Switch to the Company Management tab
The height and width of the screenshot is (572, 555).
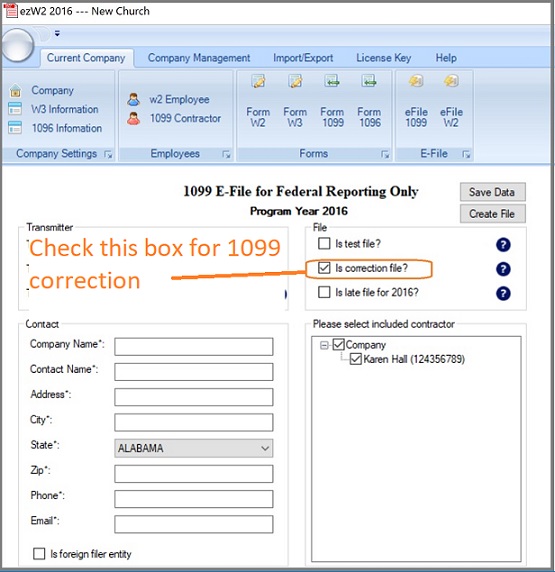tap(199, 58)
